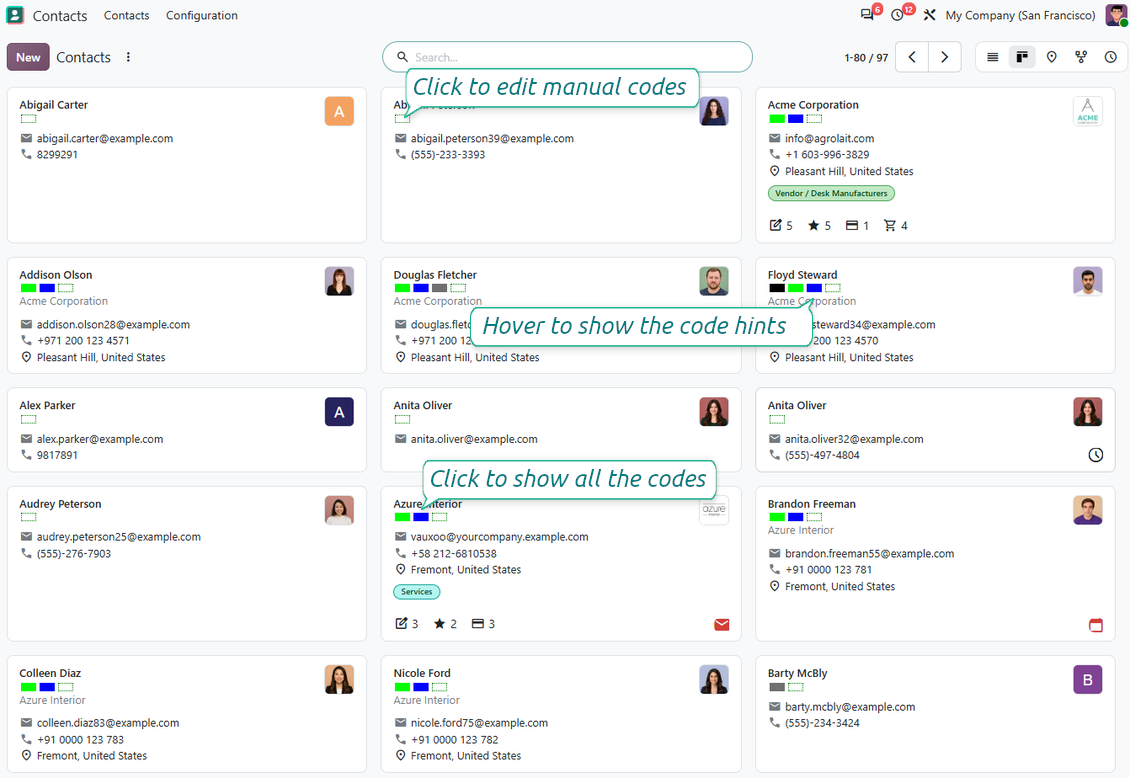Switch to kanban view
1130x778 pixels.
pos(1022,57)
